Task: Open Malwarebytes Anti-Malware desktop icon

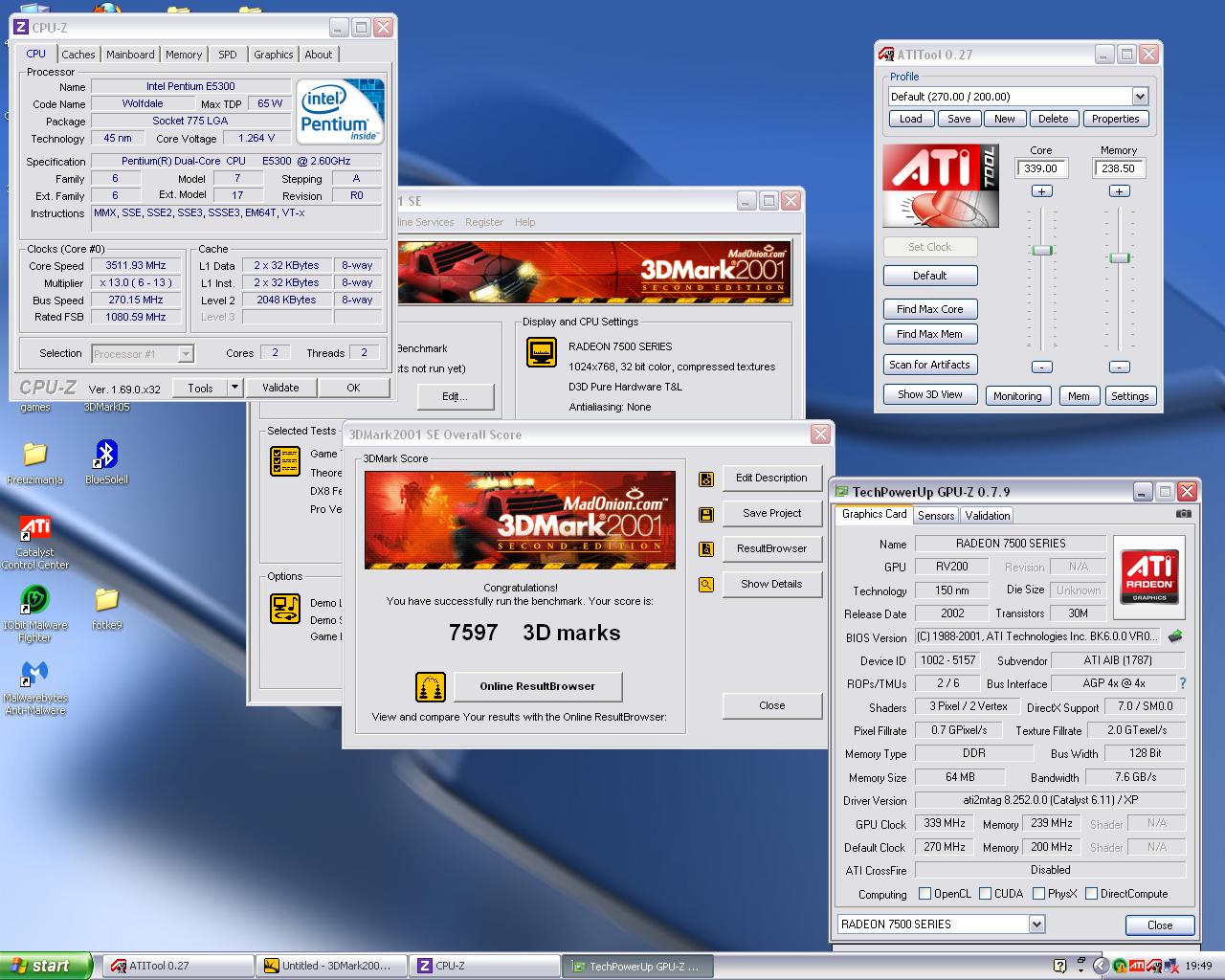Action: 35,687
